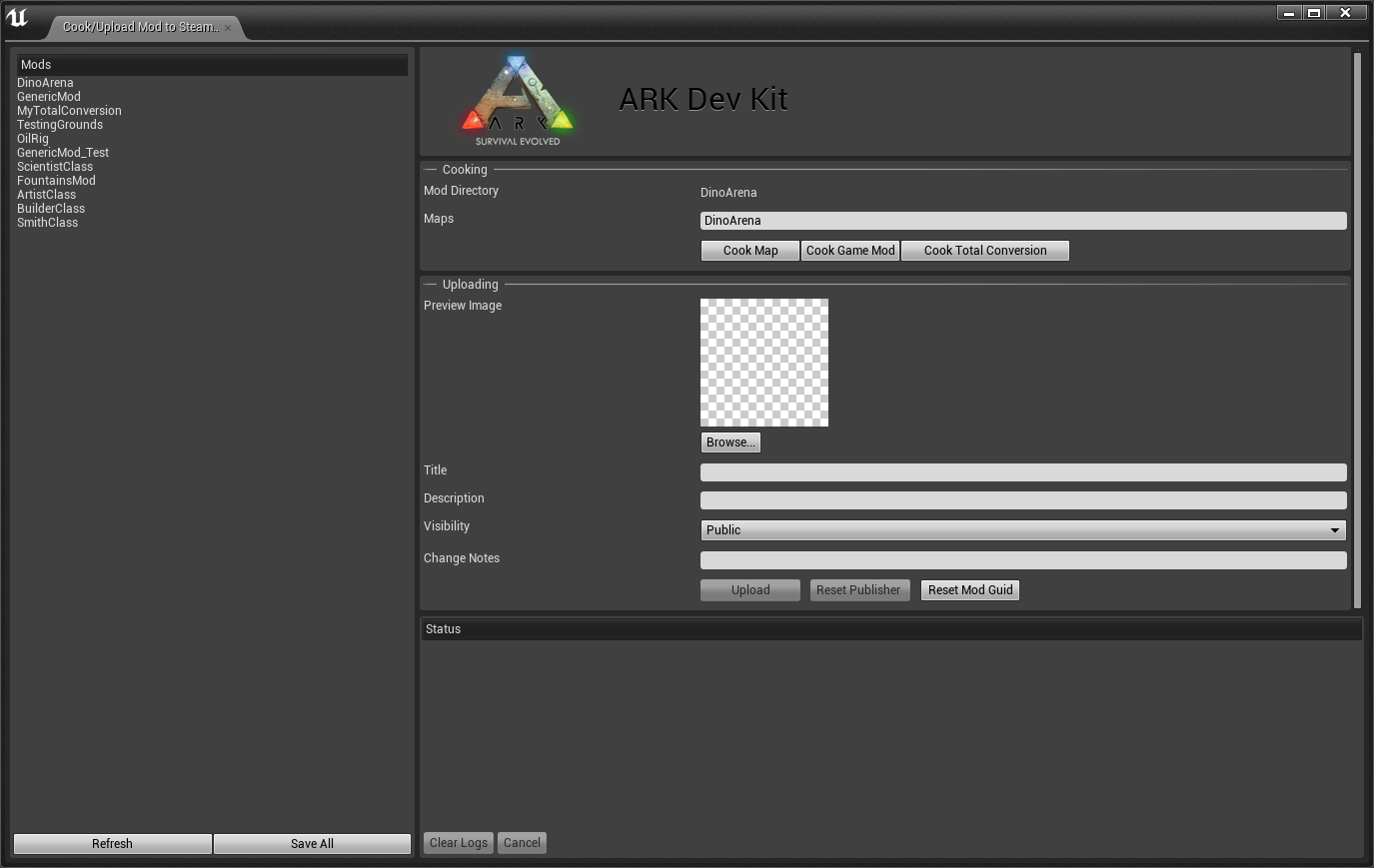Viewport: 1374px width, 868px height.
Task: Click the Save All button
Action: coord(313,844)
